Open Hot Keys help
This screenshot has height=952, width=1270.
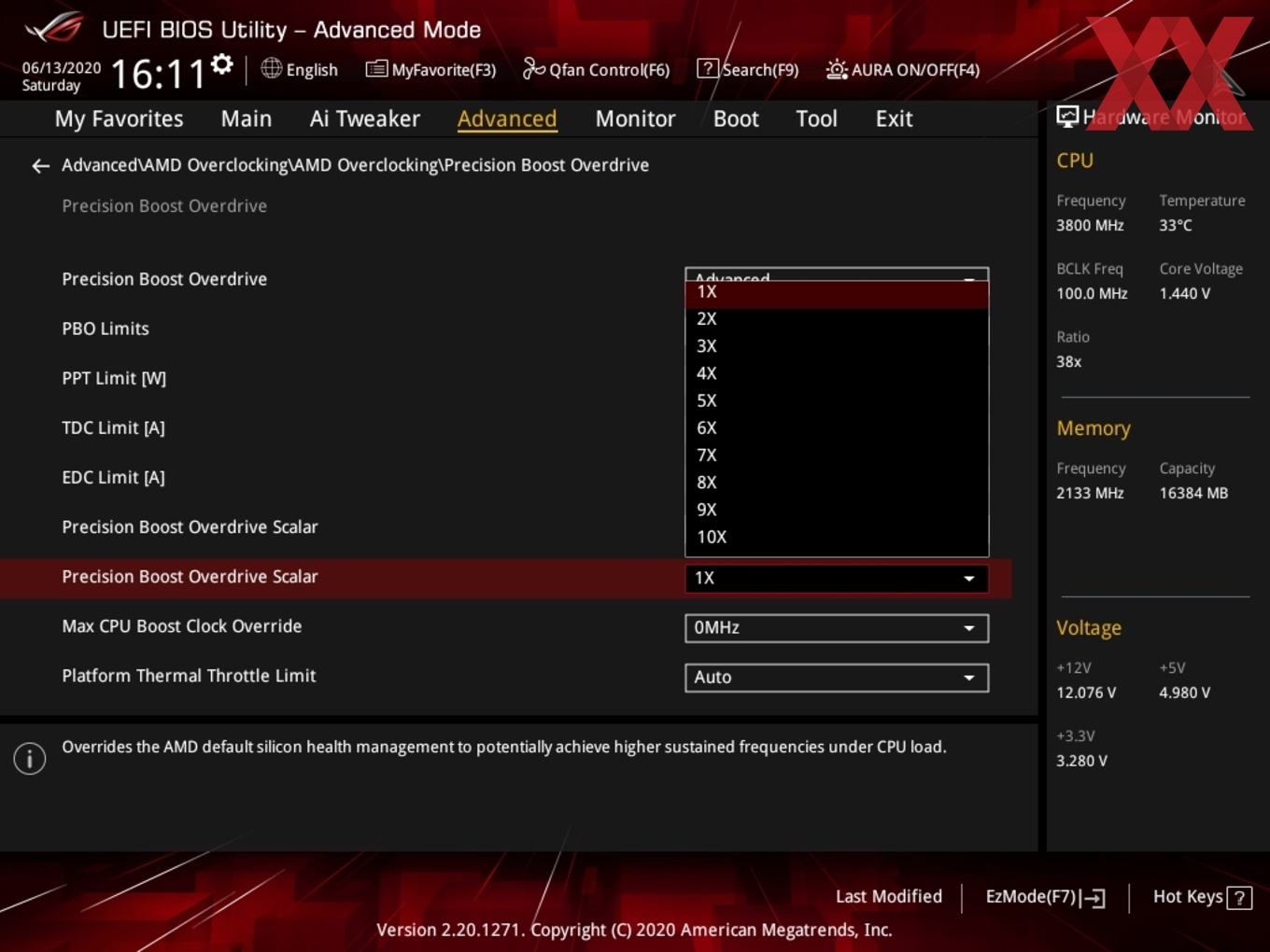pos(1202,897)
